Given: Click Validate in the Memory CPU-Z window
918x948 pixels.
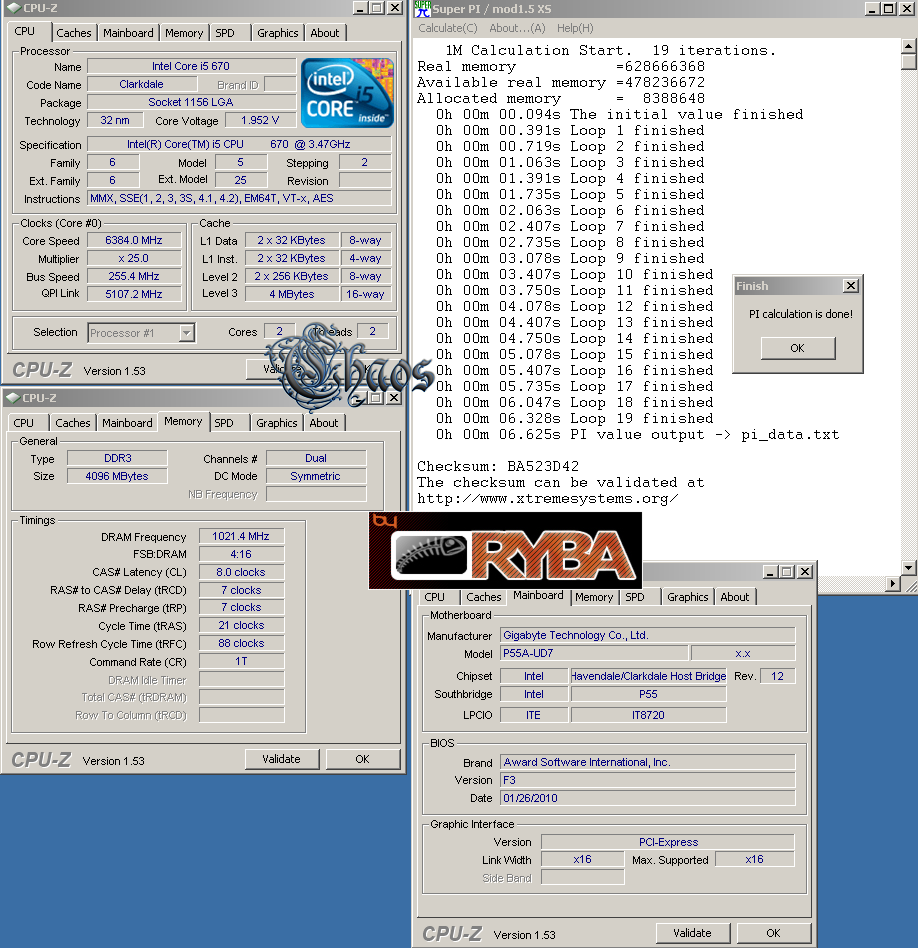Looking at the screenshot, I should pos(281,759).
